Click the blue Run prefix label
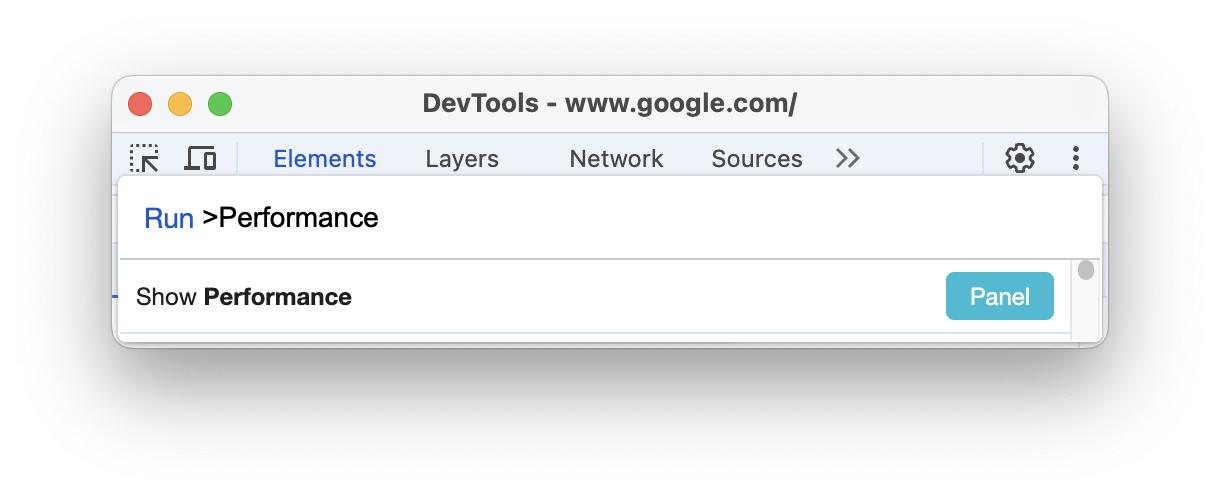This screenshot has height=496, width=1220. (x=169, y=219)
